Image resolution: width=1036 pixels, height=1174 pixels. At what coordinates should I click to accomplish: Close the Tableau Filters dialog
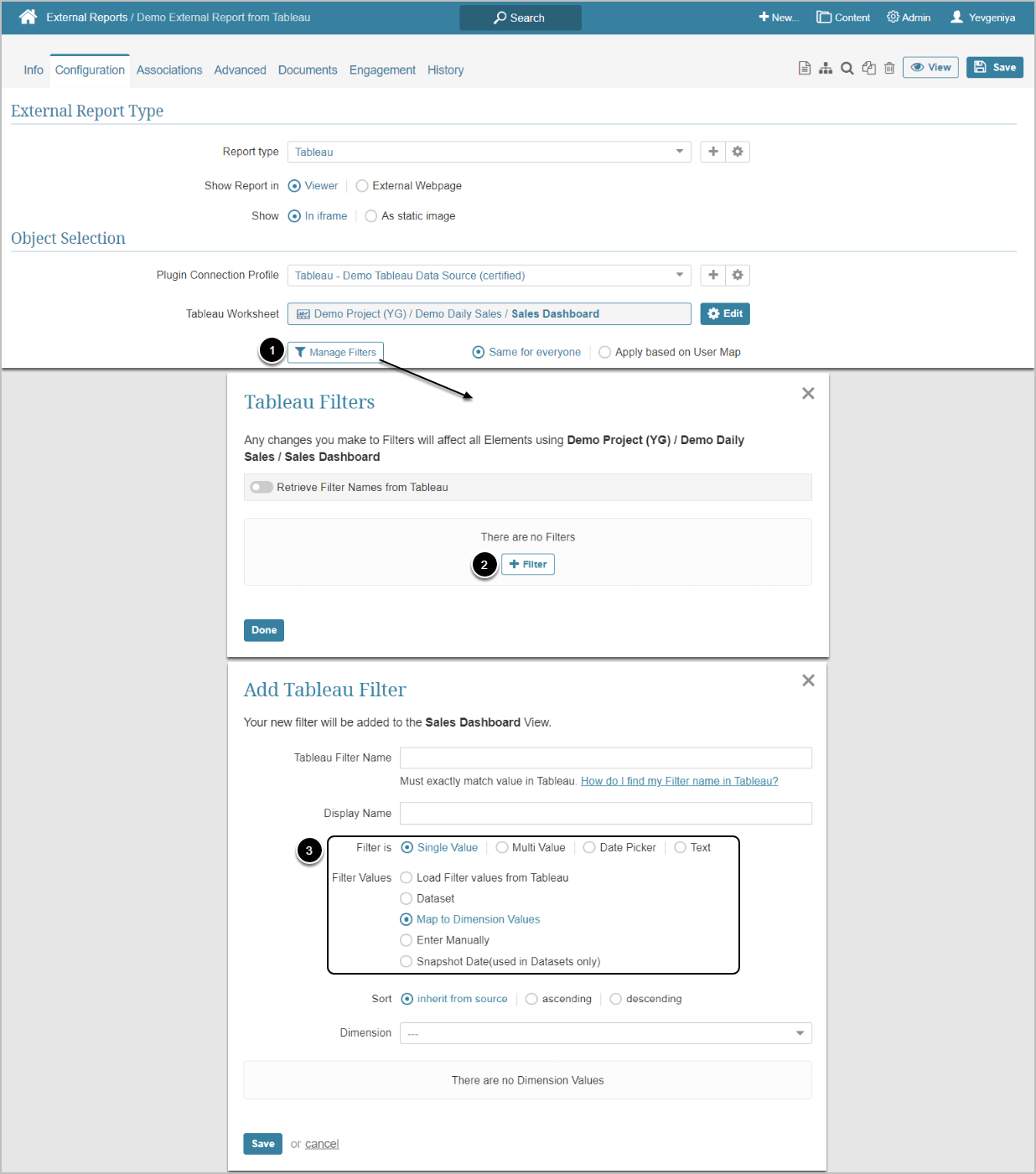(808, 393)
